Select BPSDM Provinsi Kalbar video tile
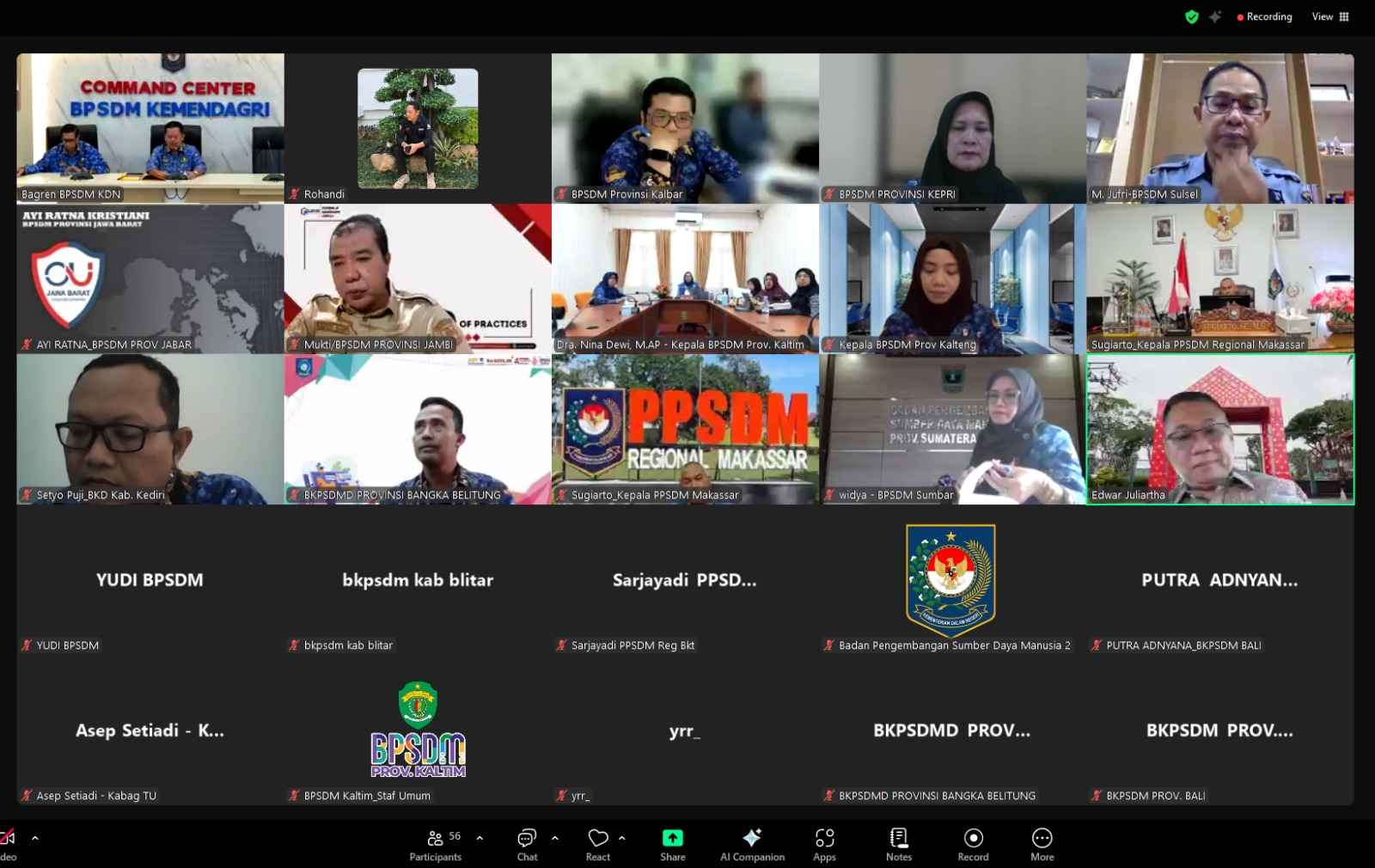 pos(685,128)
